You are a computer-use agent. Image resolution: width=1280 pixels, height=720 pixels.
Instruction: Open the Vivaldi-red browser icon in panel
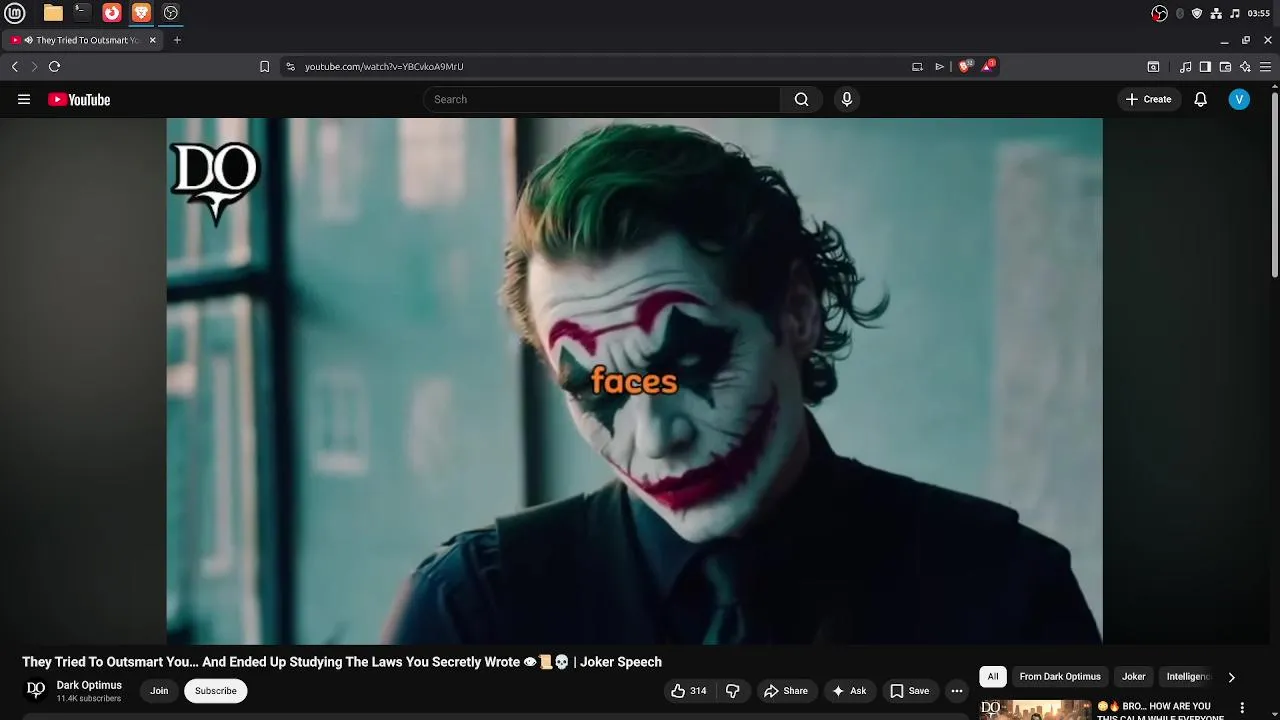(x=112, y=13)
